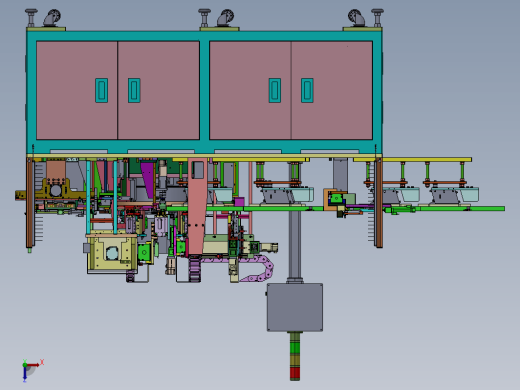The width and height of the screenshot is (520, 390).
Task: Select the top-left caster wheel
Action: pos(52,17)
